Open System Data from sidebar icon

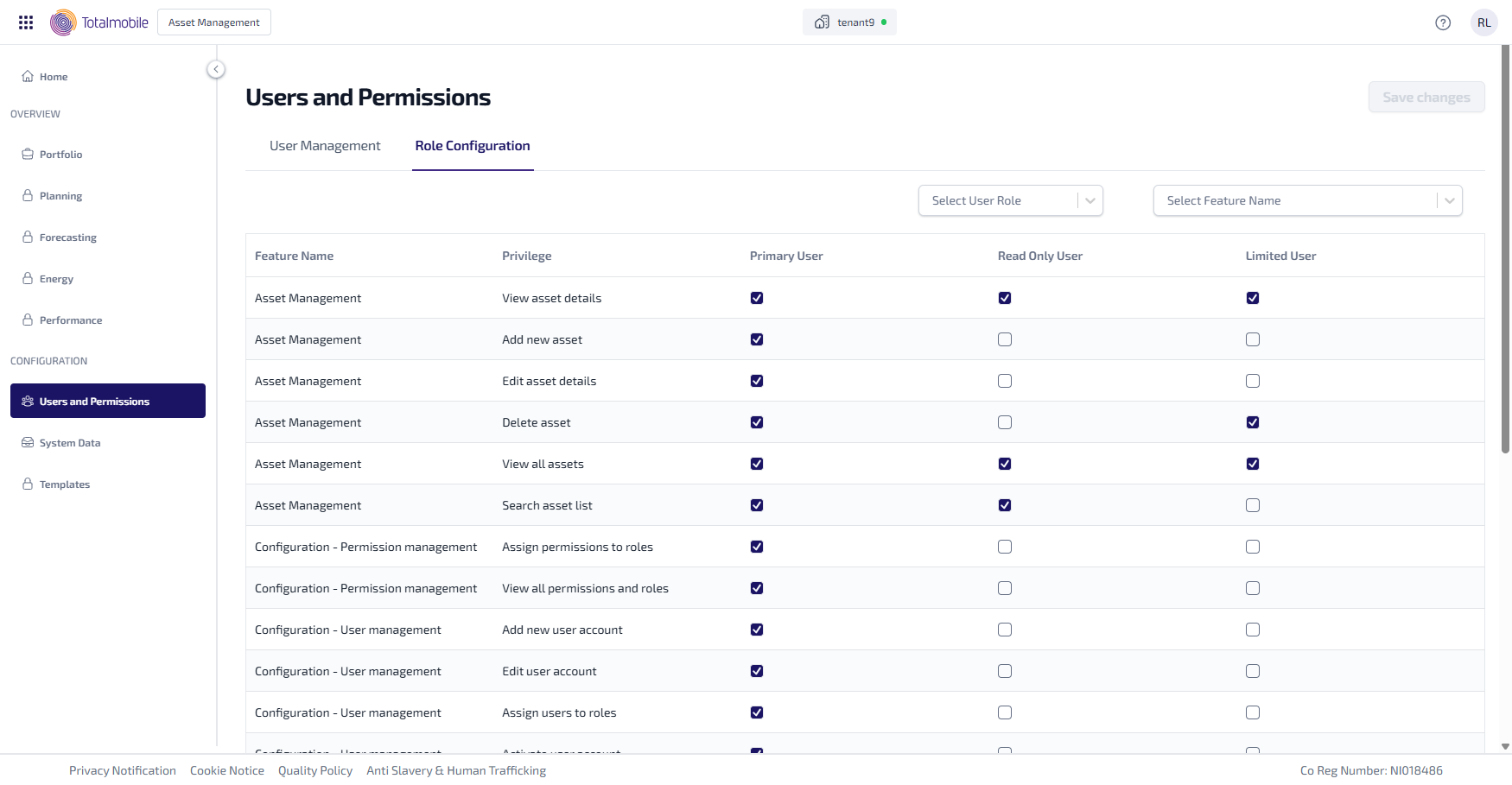pyautogui.click(x=28, y=443)
